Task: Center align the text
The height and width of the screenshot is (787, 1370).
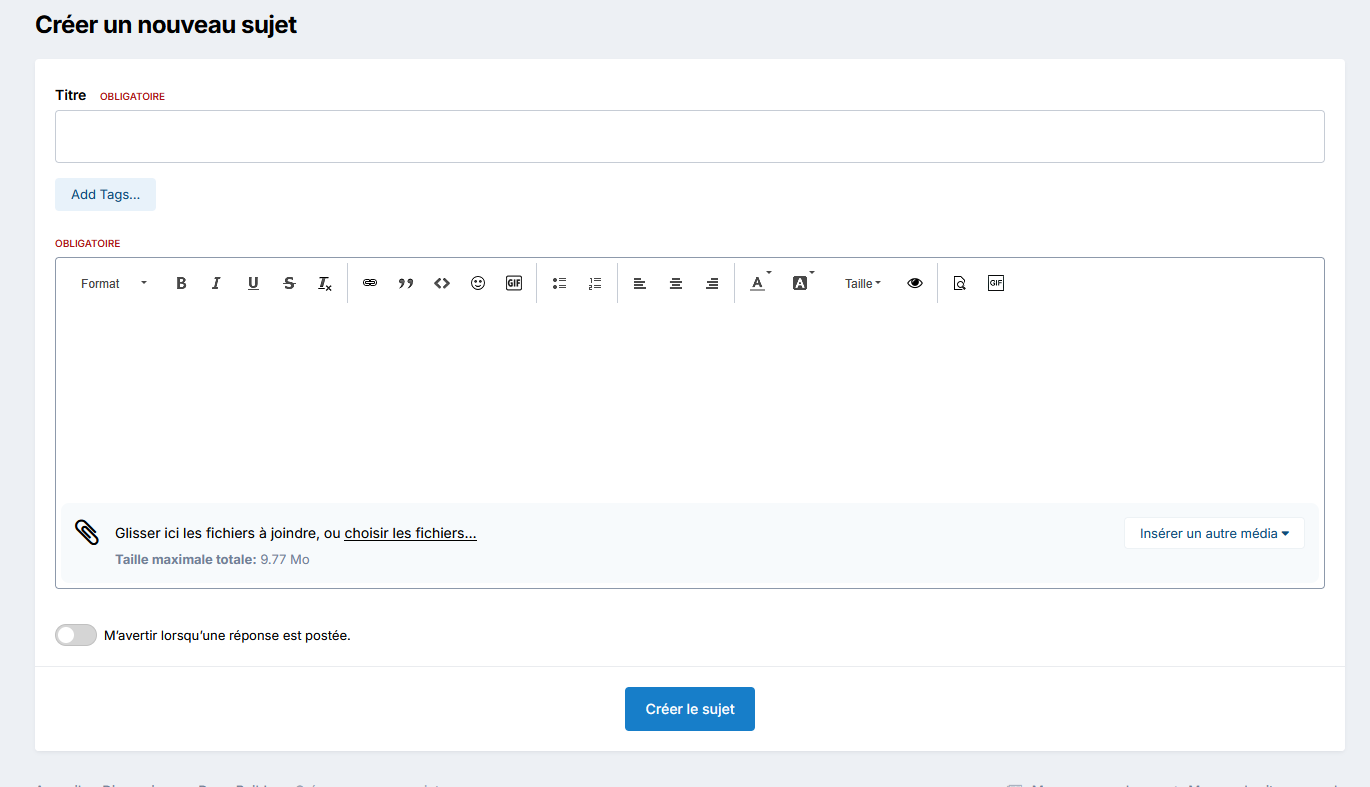Action: (676, 284)
